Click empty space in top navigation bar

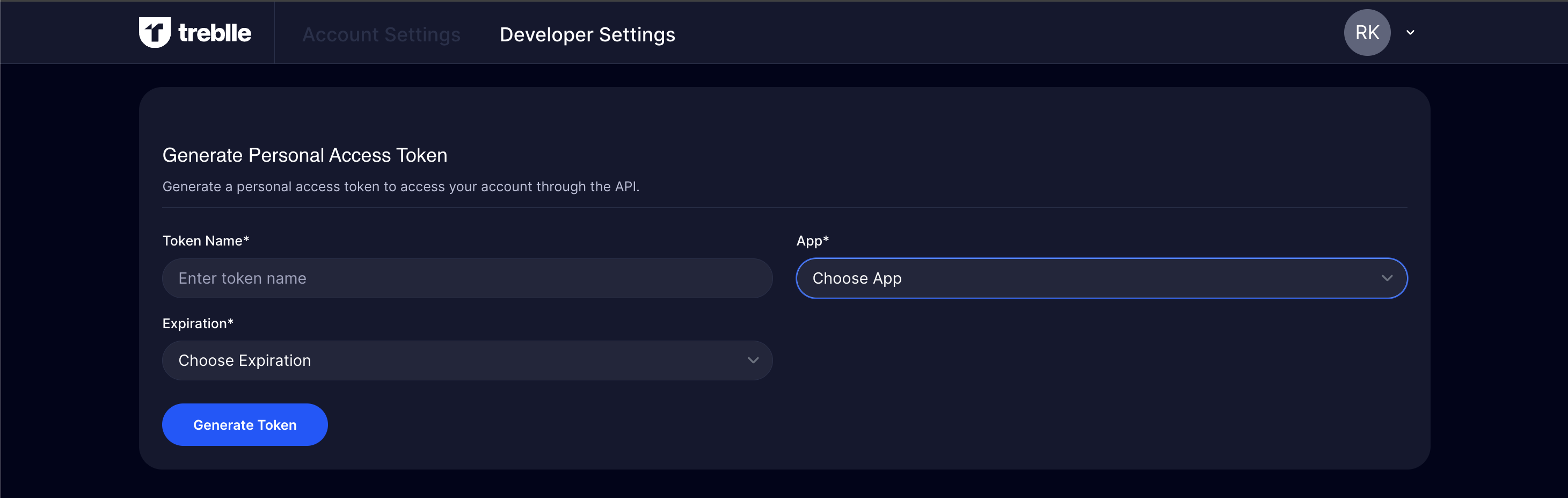pos(974,33)
